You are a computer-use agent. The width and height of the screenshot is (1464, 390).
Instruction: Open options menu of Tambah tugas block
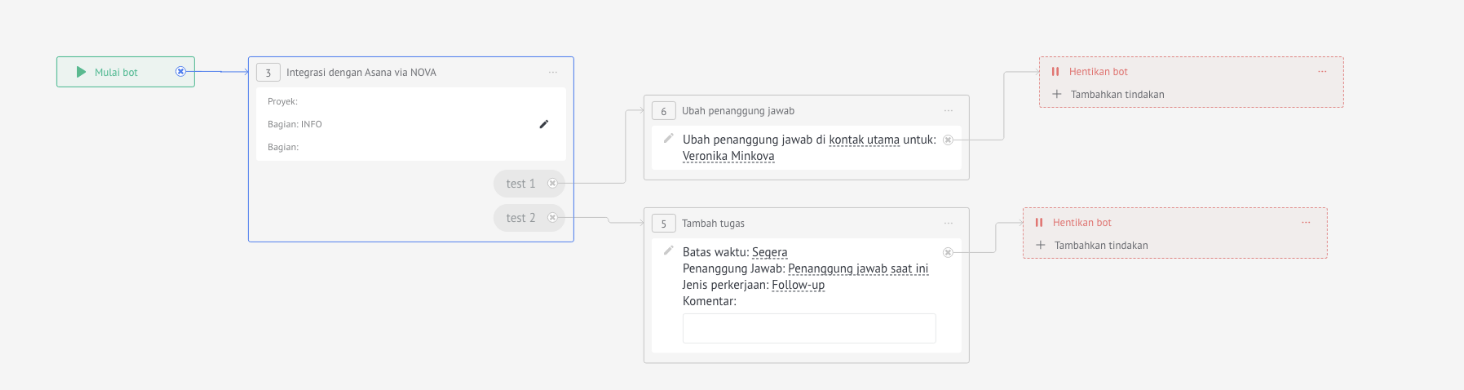[x=948, y=223]
